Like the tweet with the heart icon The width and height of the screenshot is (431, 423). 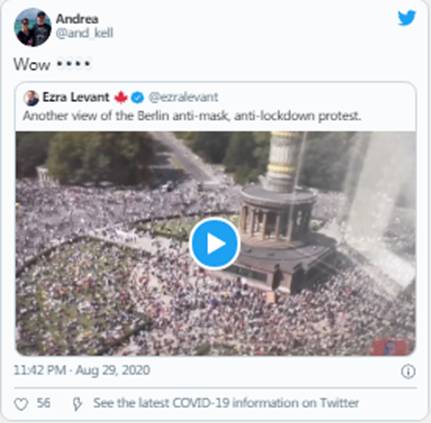coord(21,404)
